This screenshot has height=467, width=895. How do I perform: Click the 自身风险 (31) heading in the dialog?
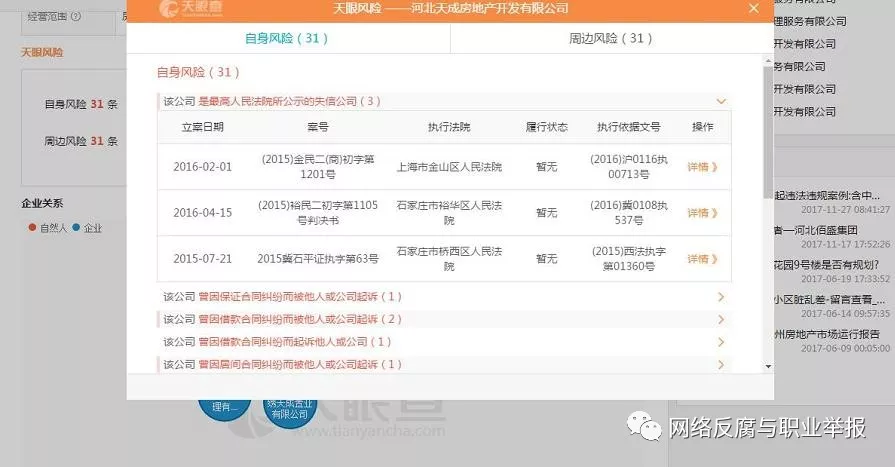coord(198,73)
